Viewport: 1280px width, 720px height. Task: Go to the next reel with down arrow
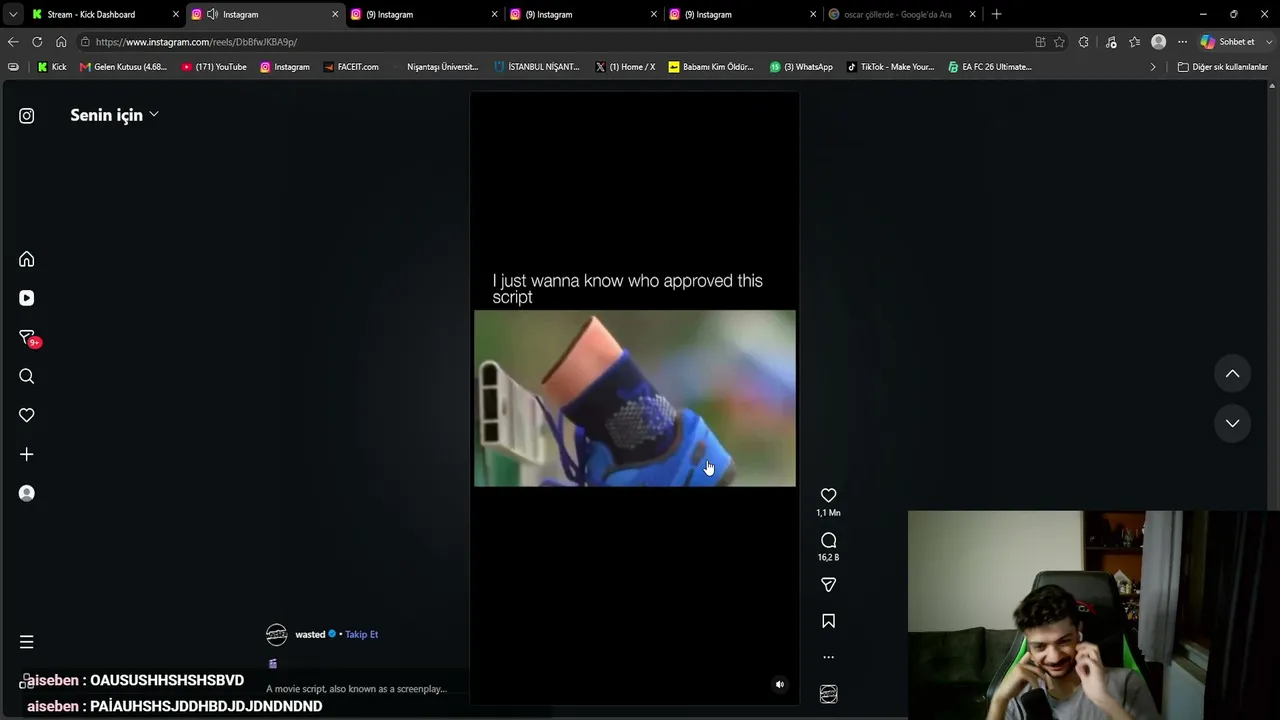tap(1233, 423)
